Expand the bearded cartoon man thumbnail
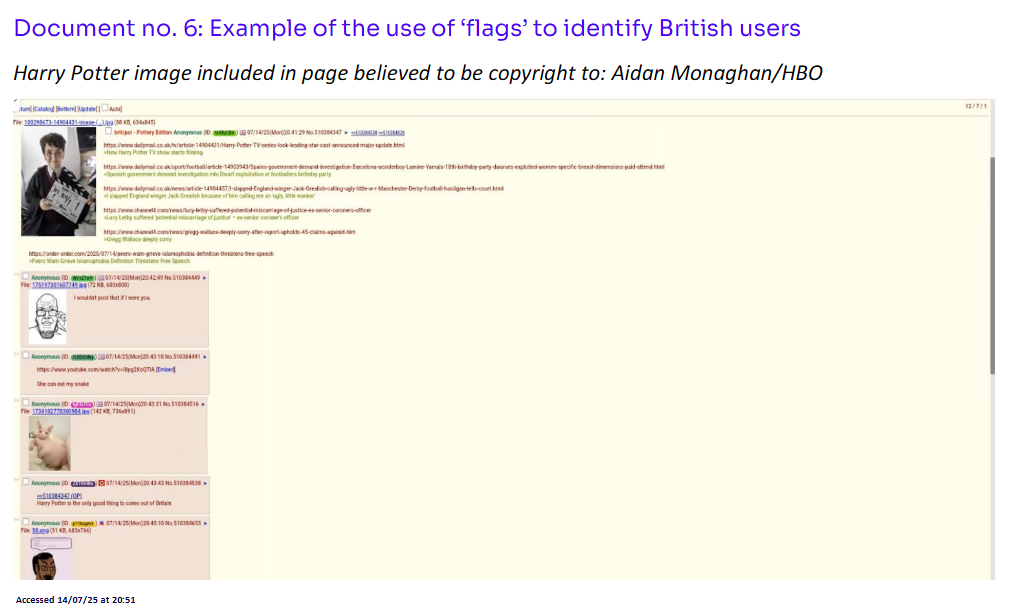Viewport: 1011px width, 614px height. coord(51,557)
